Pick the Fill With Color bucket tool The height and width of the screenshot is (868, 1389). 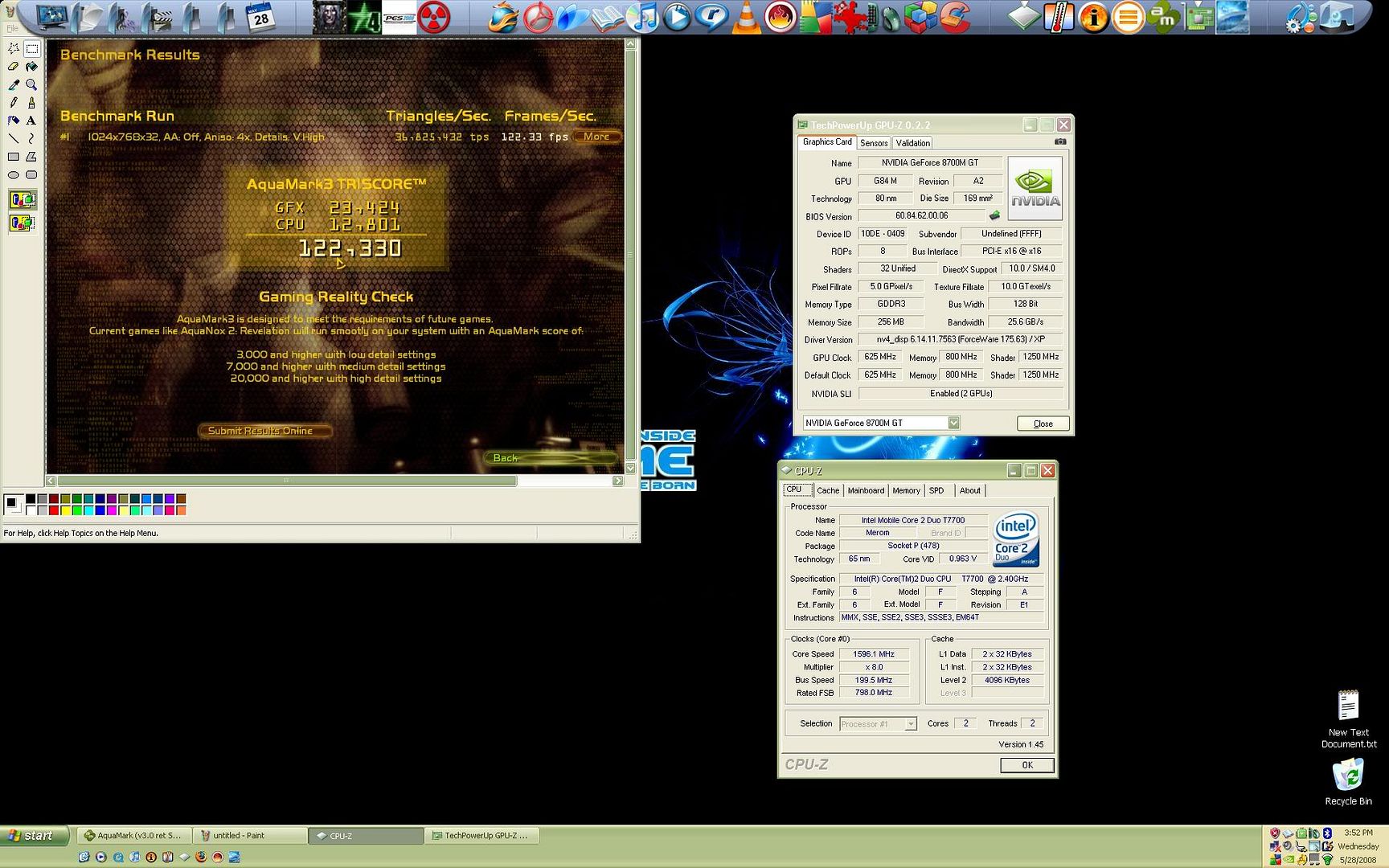pos(31,67)
